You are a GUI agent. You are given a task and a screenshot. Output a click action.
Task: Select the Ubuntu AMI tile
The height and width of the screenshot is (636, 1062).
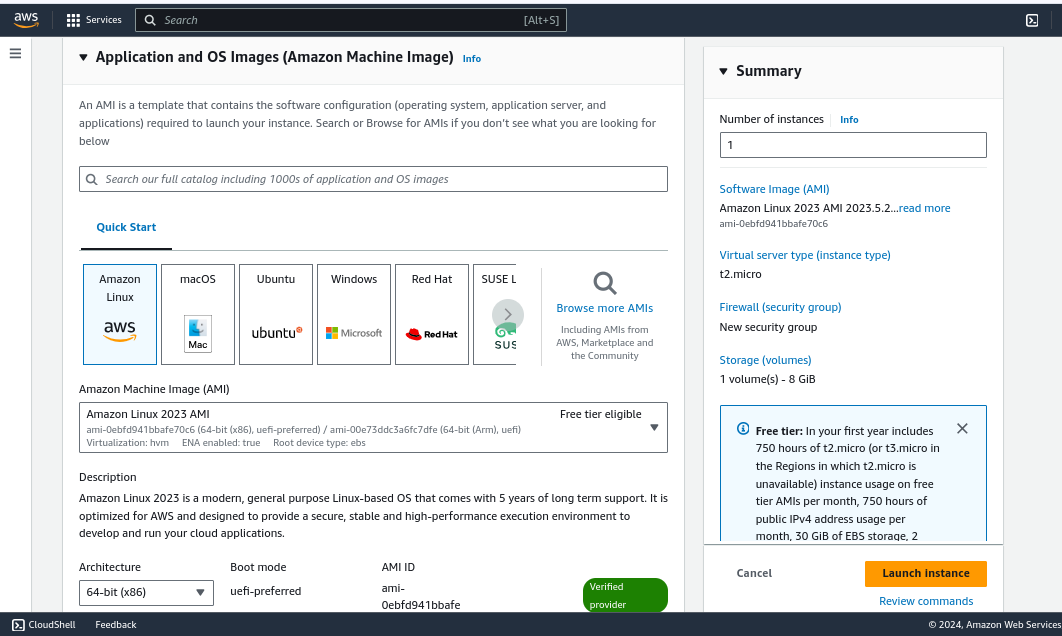pos(276,314)
